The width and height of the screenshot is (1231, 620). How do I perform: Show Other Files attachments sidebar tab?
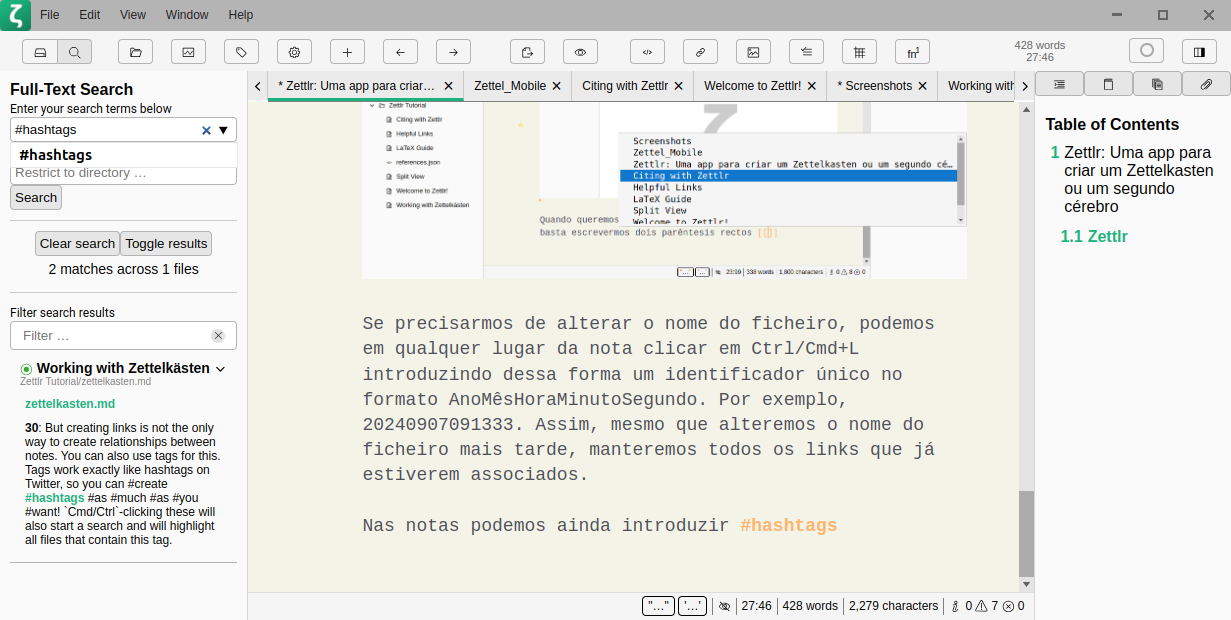coord(1206,84)
